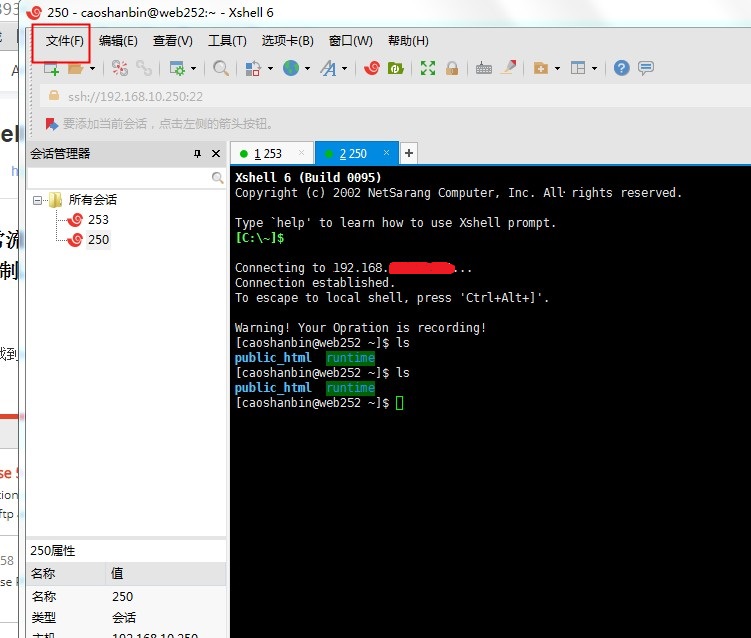Close the 1 253 tab

pyautogui.click(x=301, y=152)
